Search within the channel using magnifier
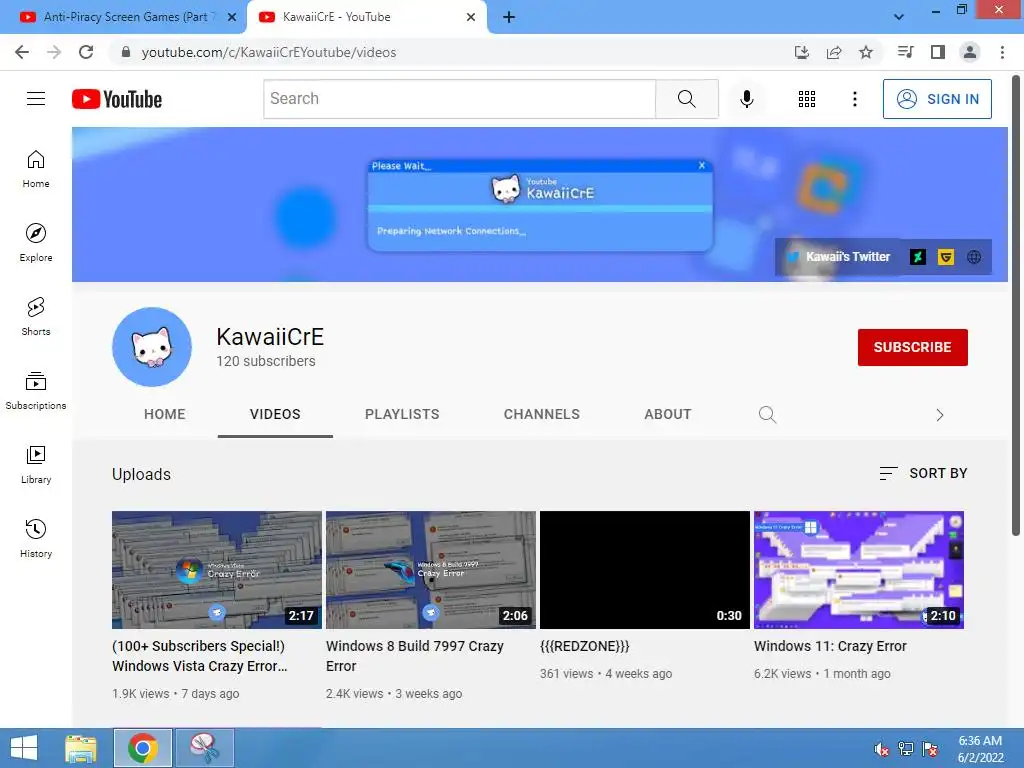This screenshot has height=768, width=1024. 767,414
